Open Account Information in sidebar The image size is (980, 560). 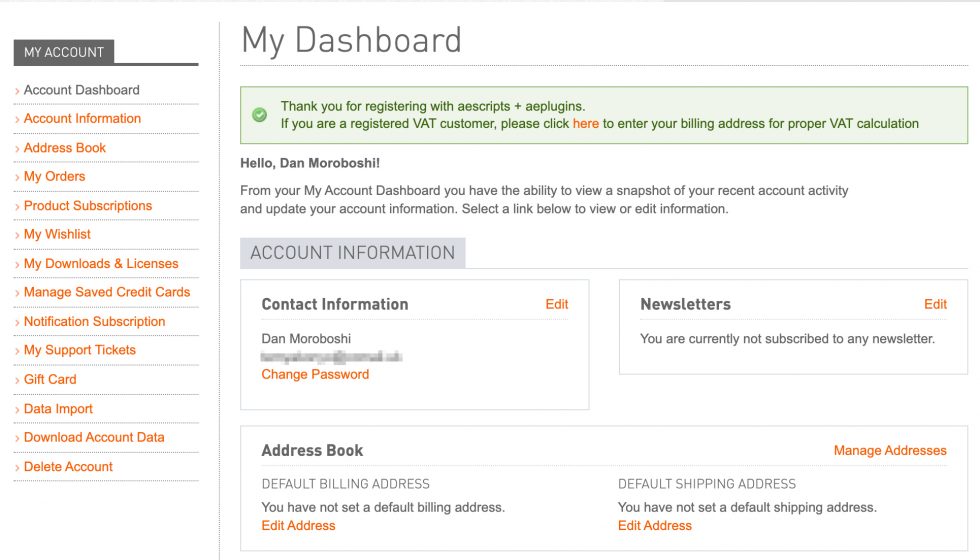coord(82,118)
